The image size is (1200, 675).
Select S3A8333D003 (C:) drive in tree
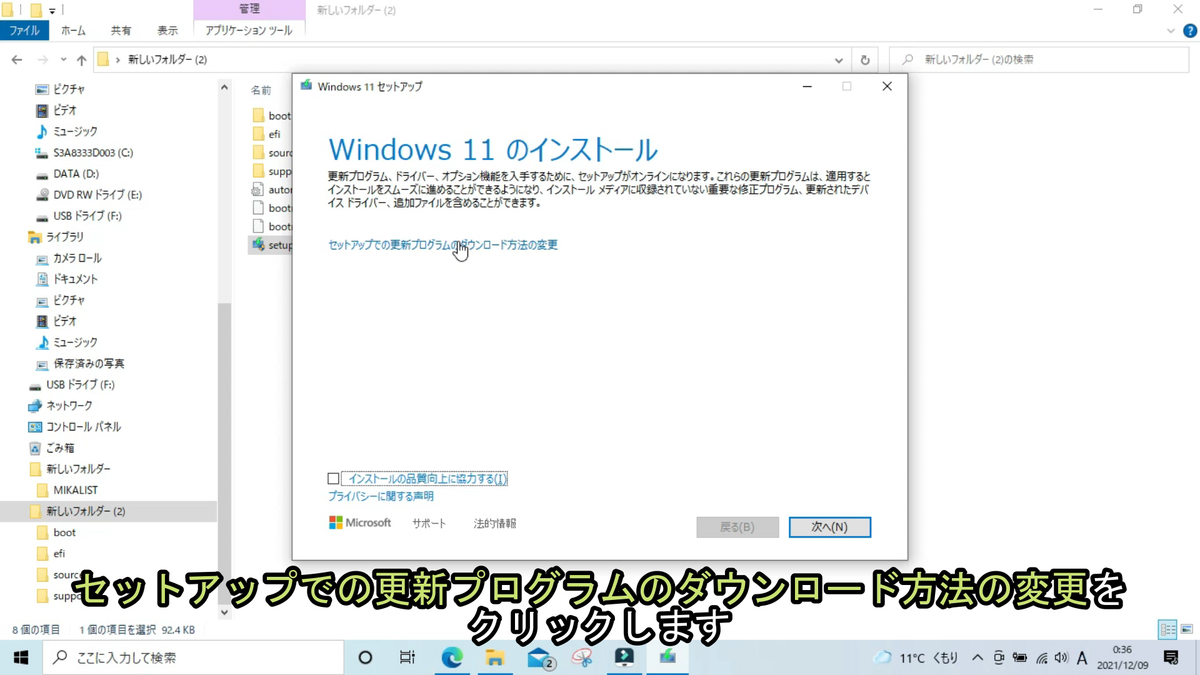[84, 153]
